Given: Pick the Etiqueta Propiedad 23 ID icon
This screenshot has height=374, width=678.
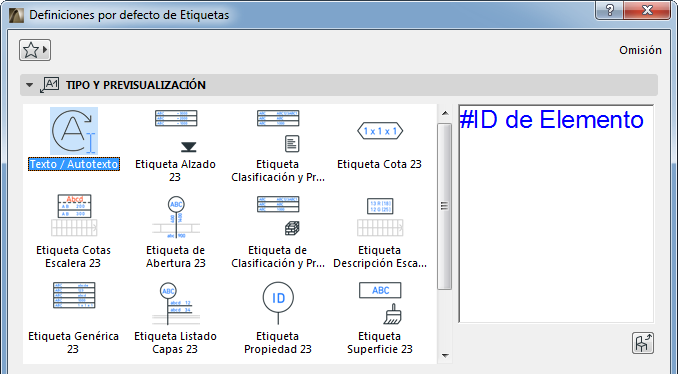Looking at the screenshot, I should [278, 303].
